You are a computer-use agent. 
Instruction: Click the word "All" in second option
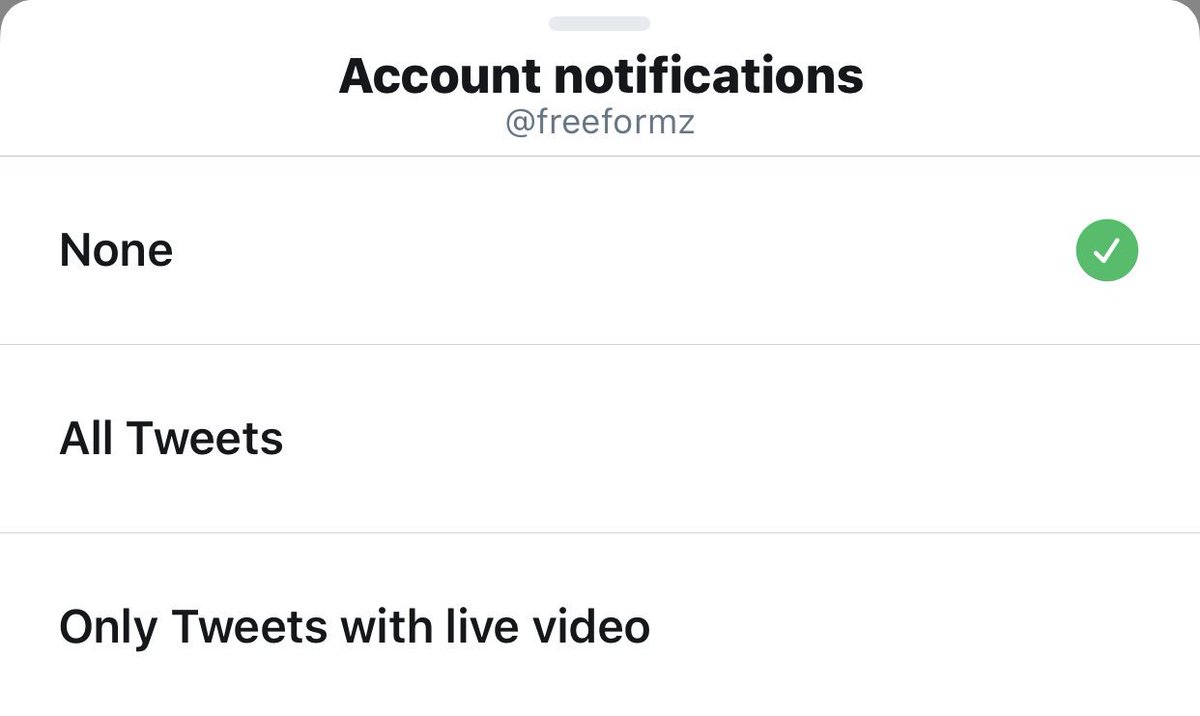(x=86, y=439)
